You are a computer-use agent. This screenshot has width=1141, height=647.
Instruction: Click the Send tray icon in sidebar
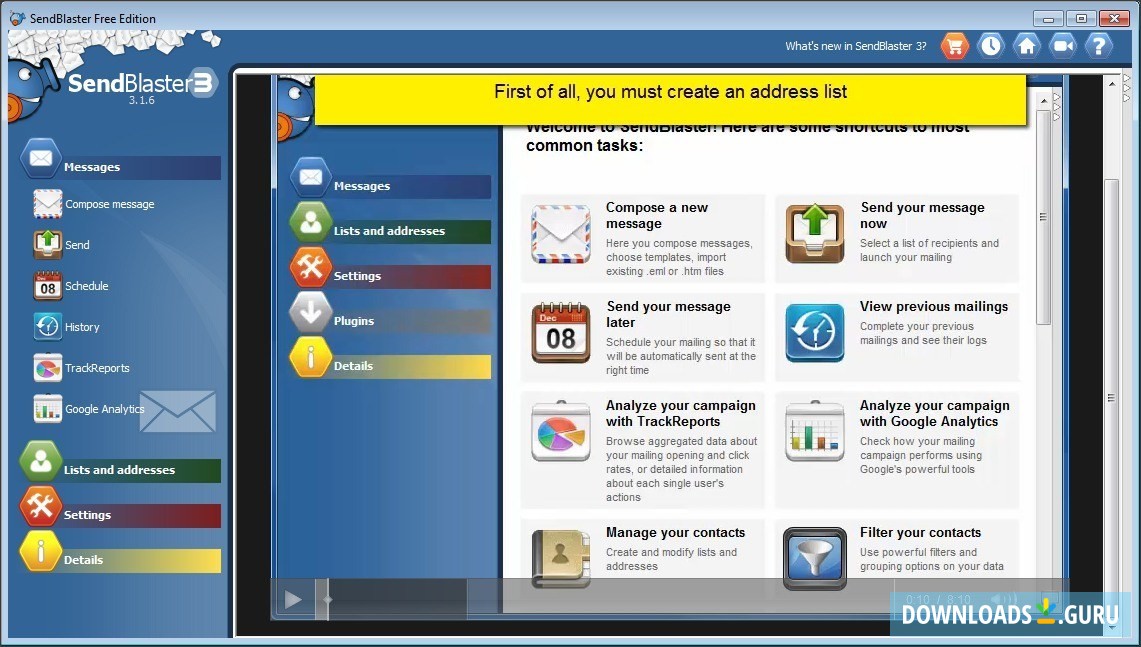pos(47,245)
